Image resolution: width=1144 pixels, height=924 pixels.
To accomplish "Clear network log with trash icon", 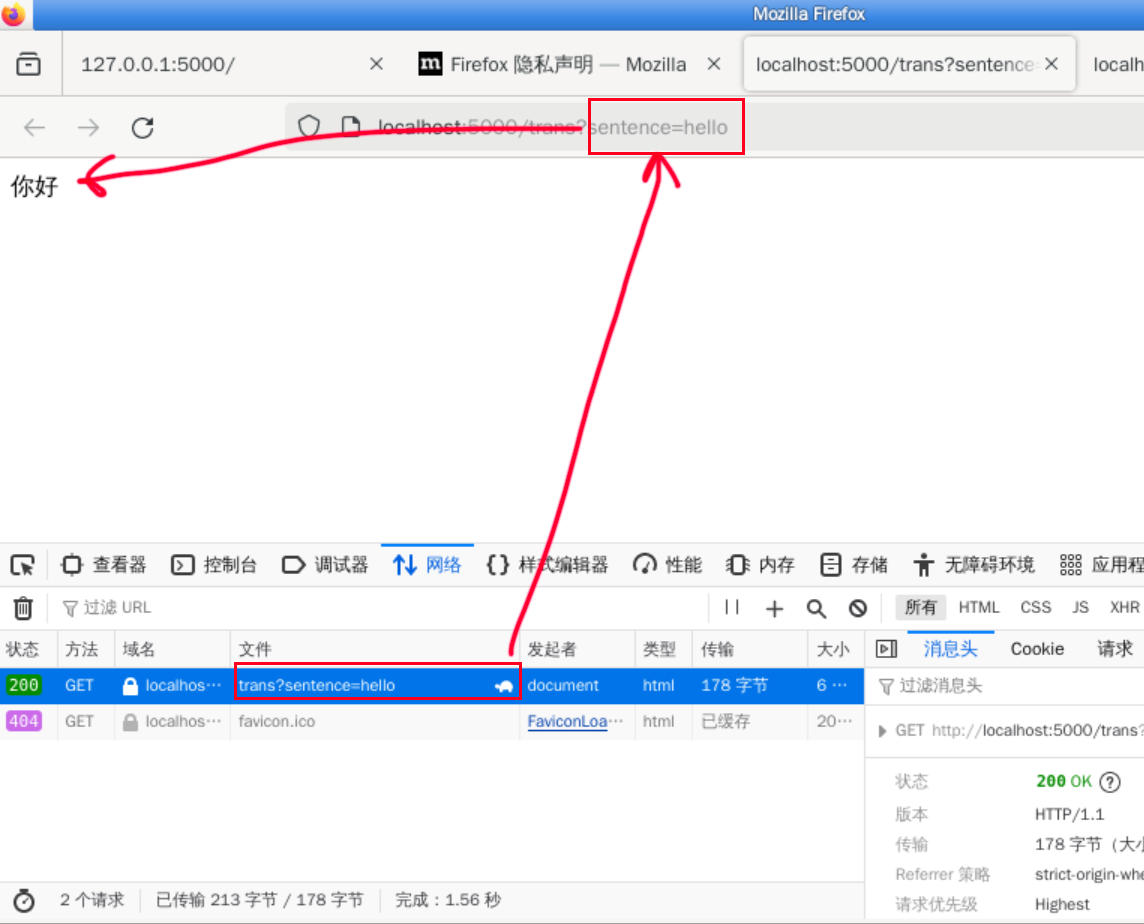I will (x=23, y=608).
